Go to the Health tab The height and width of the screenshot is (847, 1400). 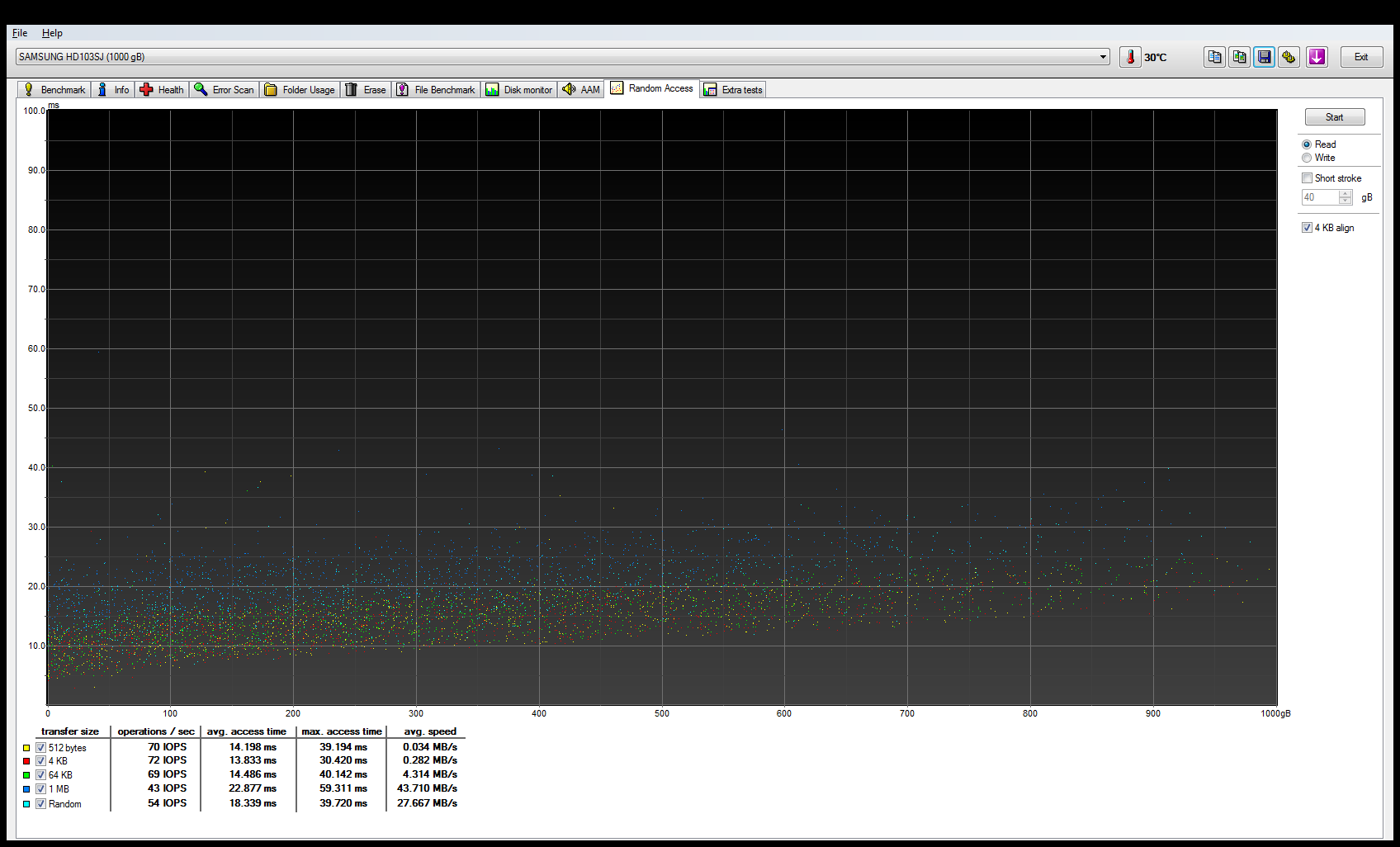pos(162,90)
